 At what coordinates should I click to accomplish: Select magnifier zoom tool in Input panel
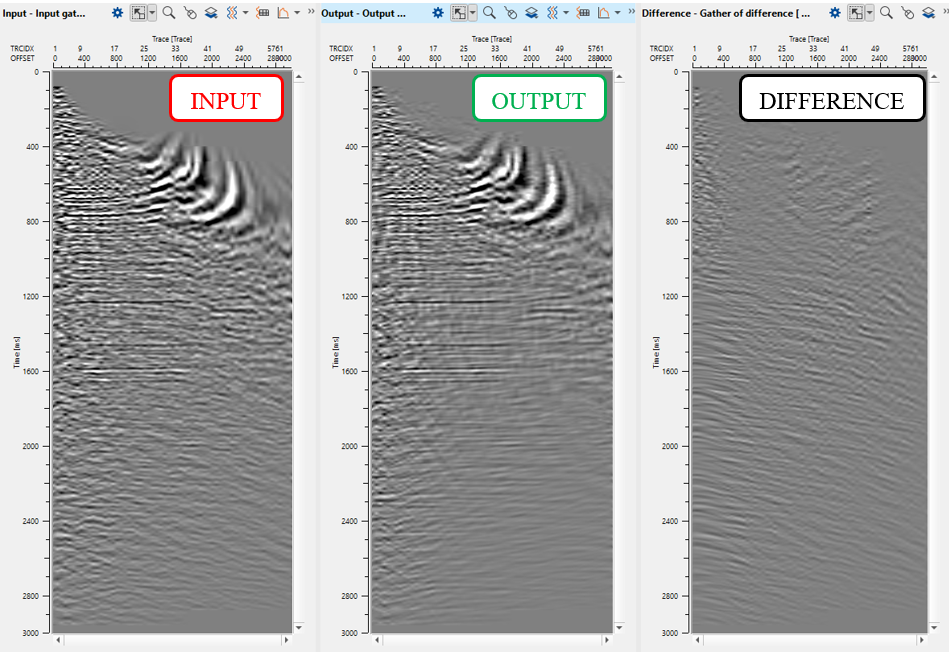(168, 13)
